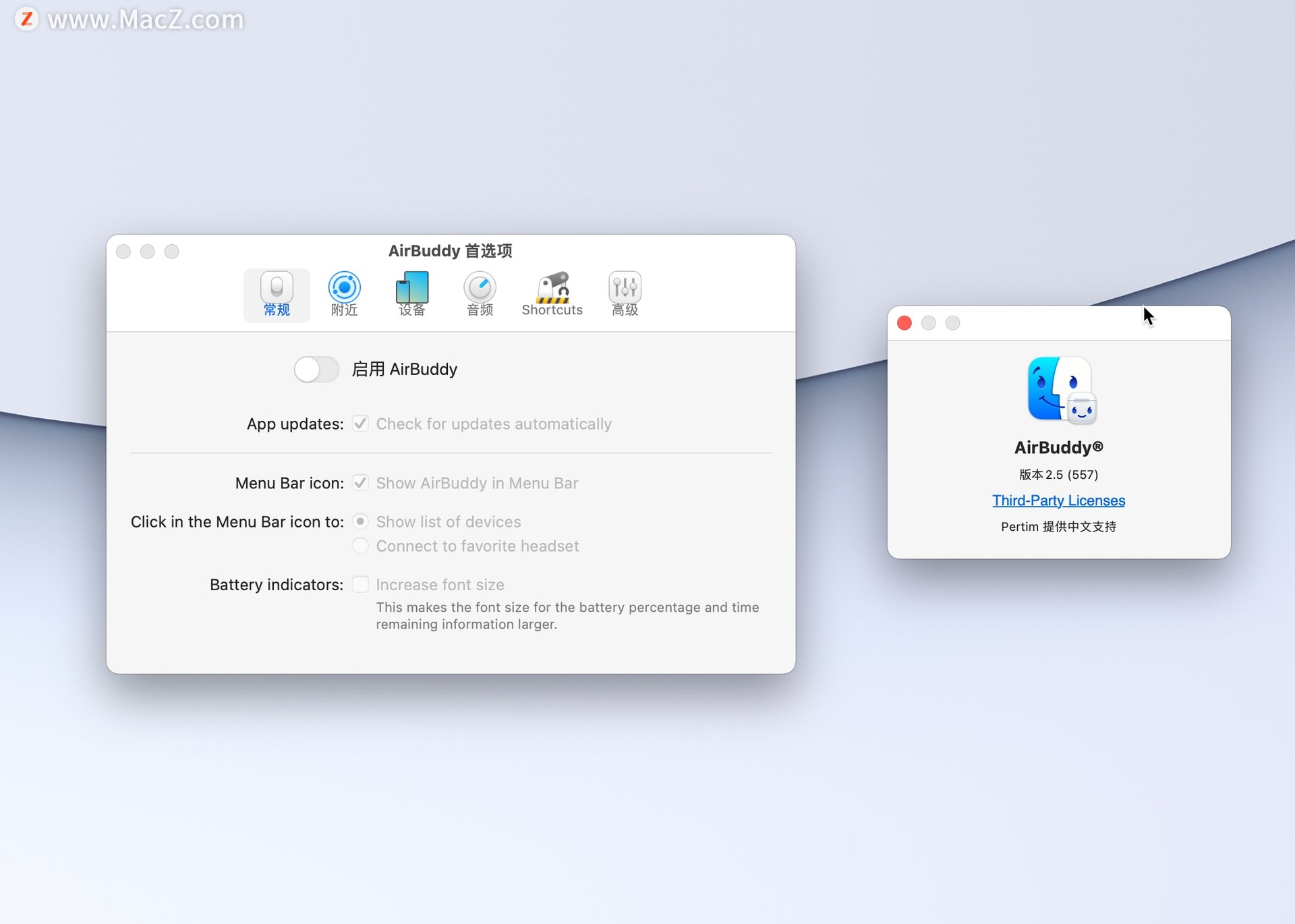Click the Menu Bar icon: label
The width and height of the screenshot is (1295, 924).
[289, 484]
